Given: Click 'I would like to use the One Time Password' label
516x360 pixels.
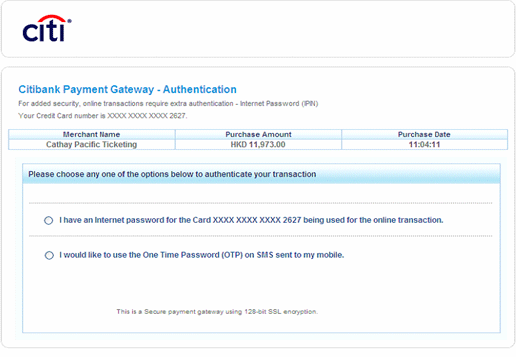Looking at the screenshot, I should point(202,255).
